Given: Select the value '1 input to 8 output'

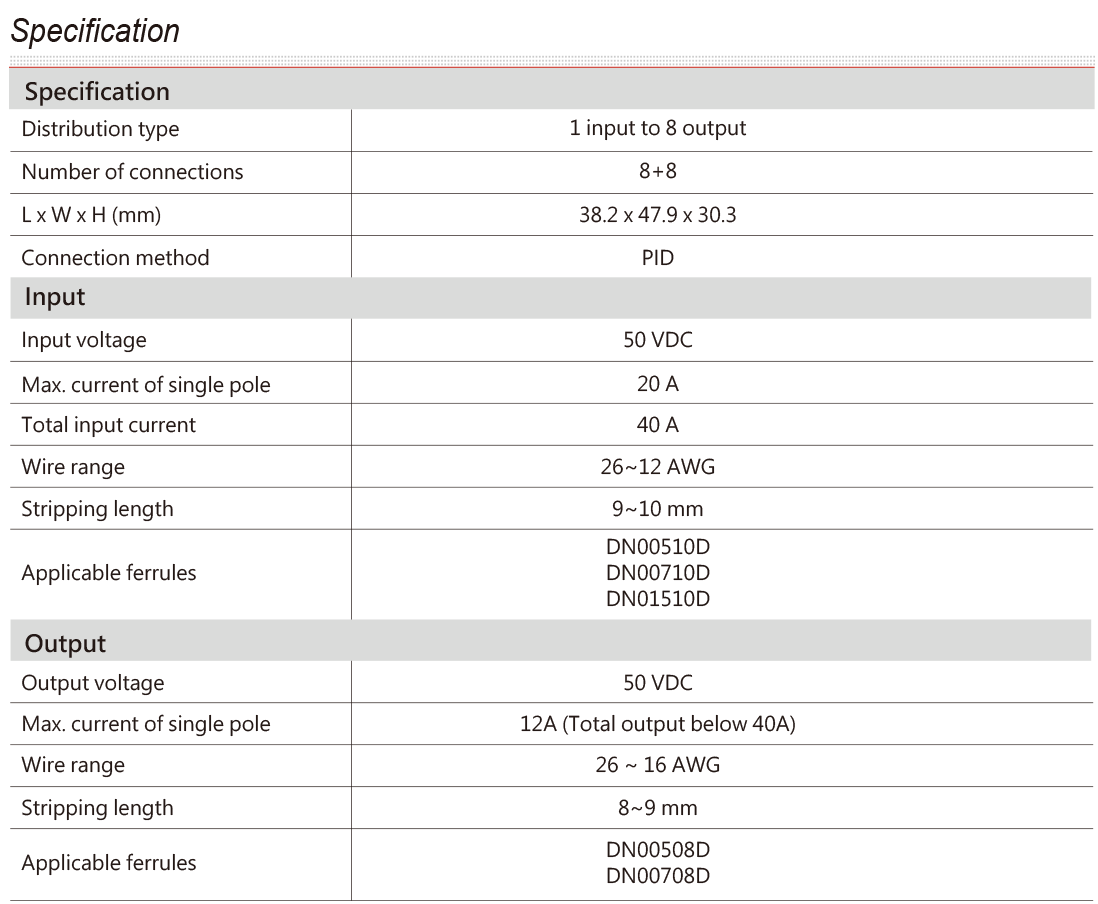Looking at the screenshot, I should click(x=658, y=129).
